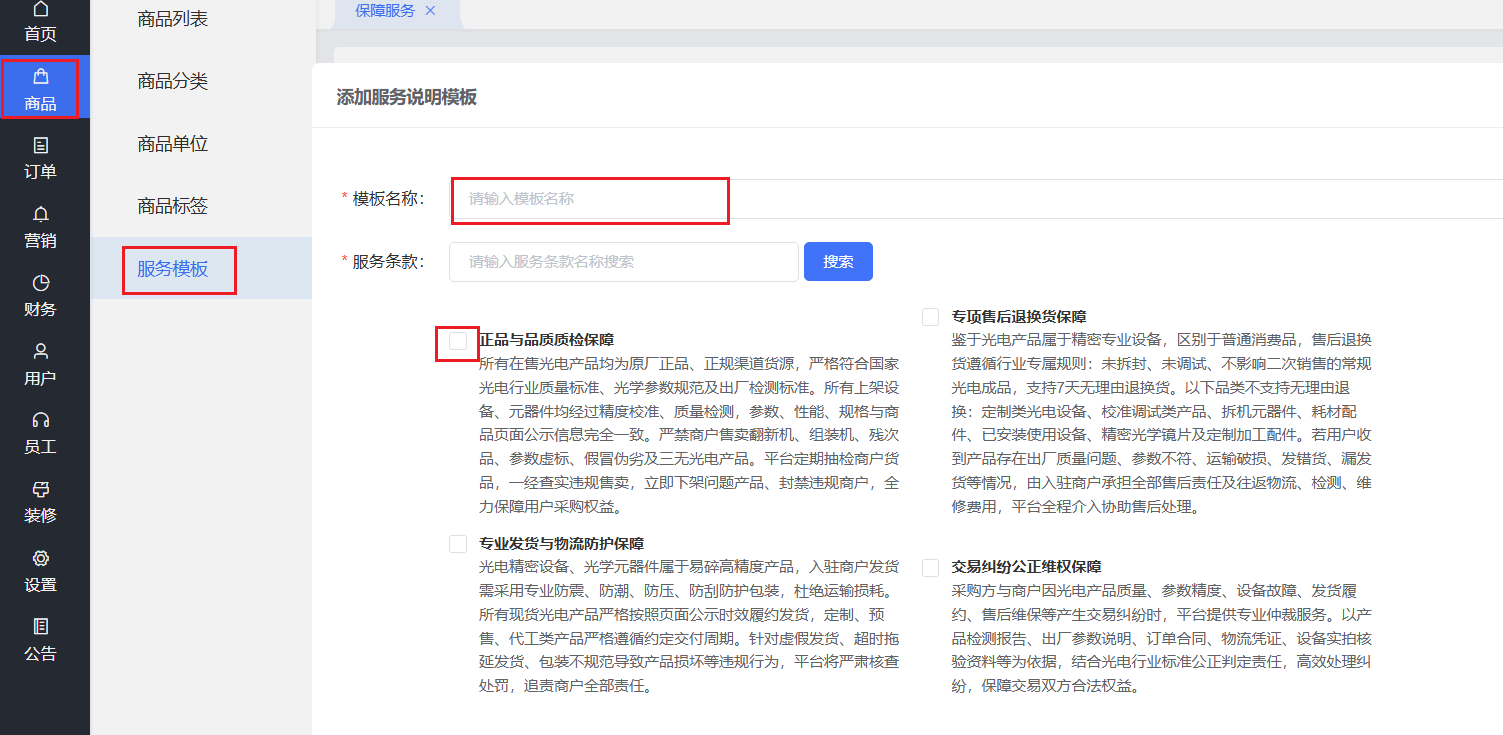This screenshot has width=1503, height=735.
Task: Click the 交易纠纷公正维权保障 title text
Action: pyautogui.click(x=1026, y=566)
